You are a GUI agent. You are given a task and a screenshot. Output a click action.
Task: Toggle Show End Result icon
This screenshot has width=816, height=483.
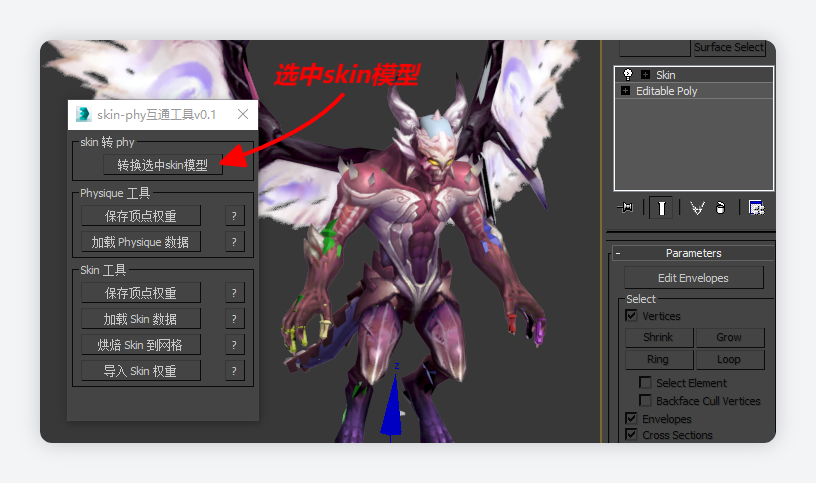point(660,208)
